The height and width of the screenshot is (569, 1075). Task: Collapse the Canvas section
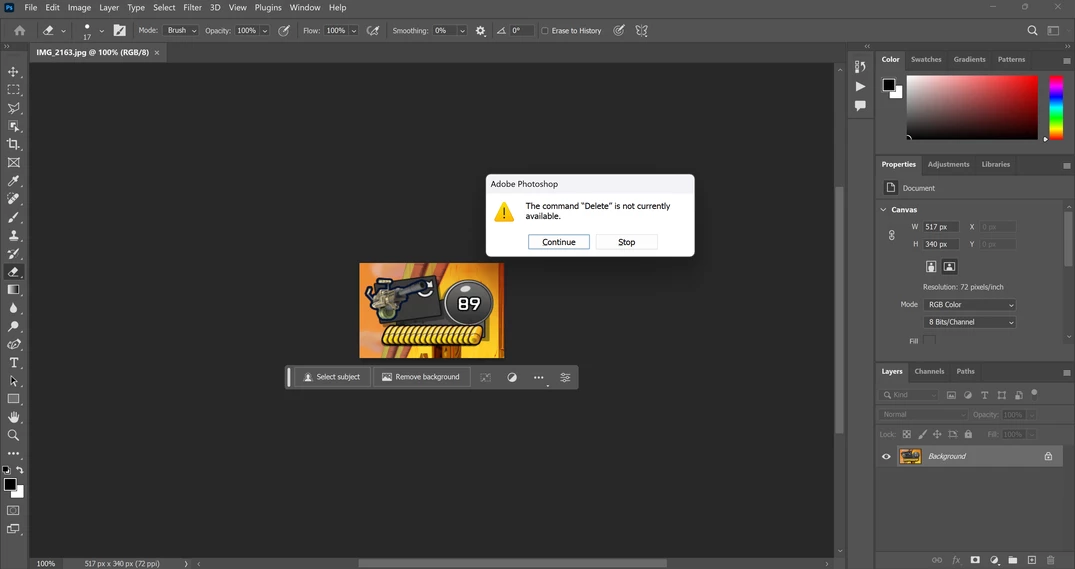(884, 210)
